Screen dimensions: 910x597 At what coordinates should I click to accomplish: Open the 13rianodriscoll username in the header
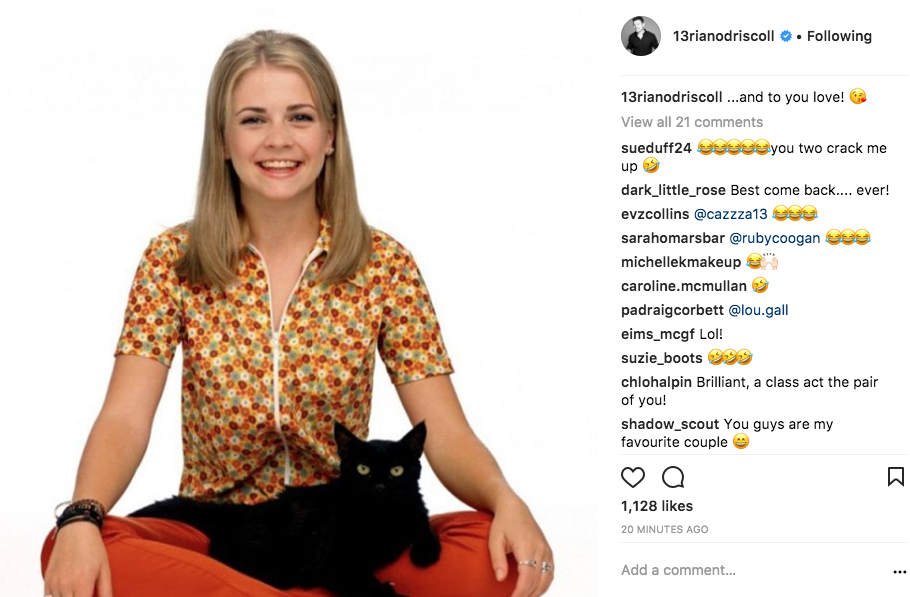pos(723,36)
